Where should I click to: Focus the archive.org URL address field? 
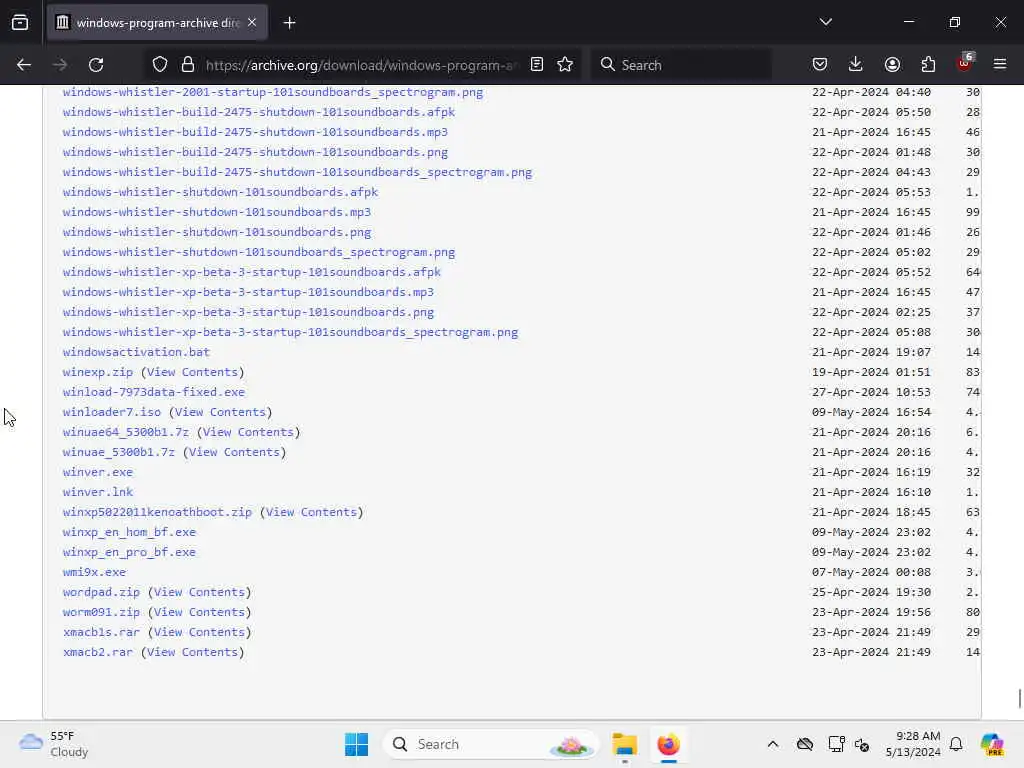coord(361,65)
